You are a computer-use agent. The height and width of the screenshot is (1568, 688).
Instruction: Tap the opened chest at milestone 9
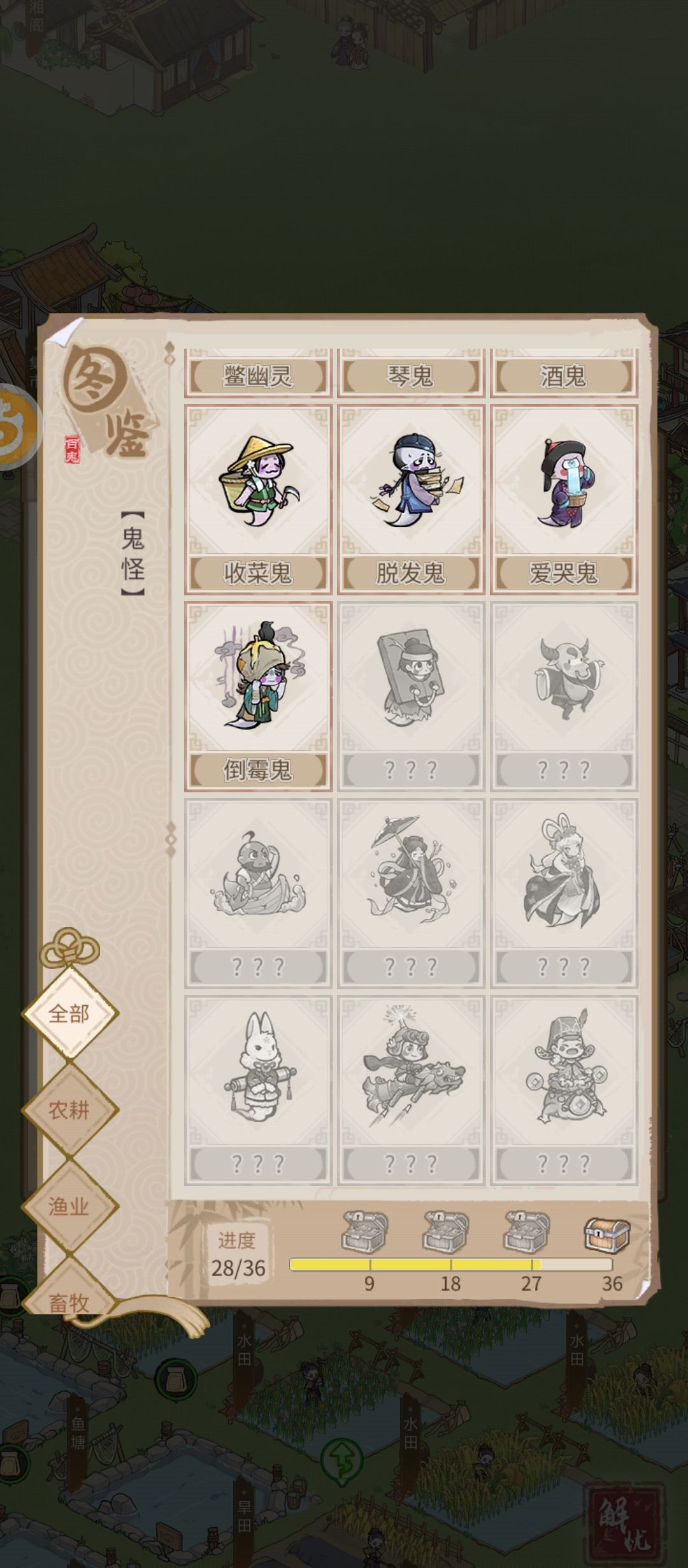pos(365,1232)
